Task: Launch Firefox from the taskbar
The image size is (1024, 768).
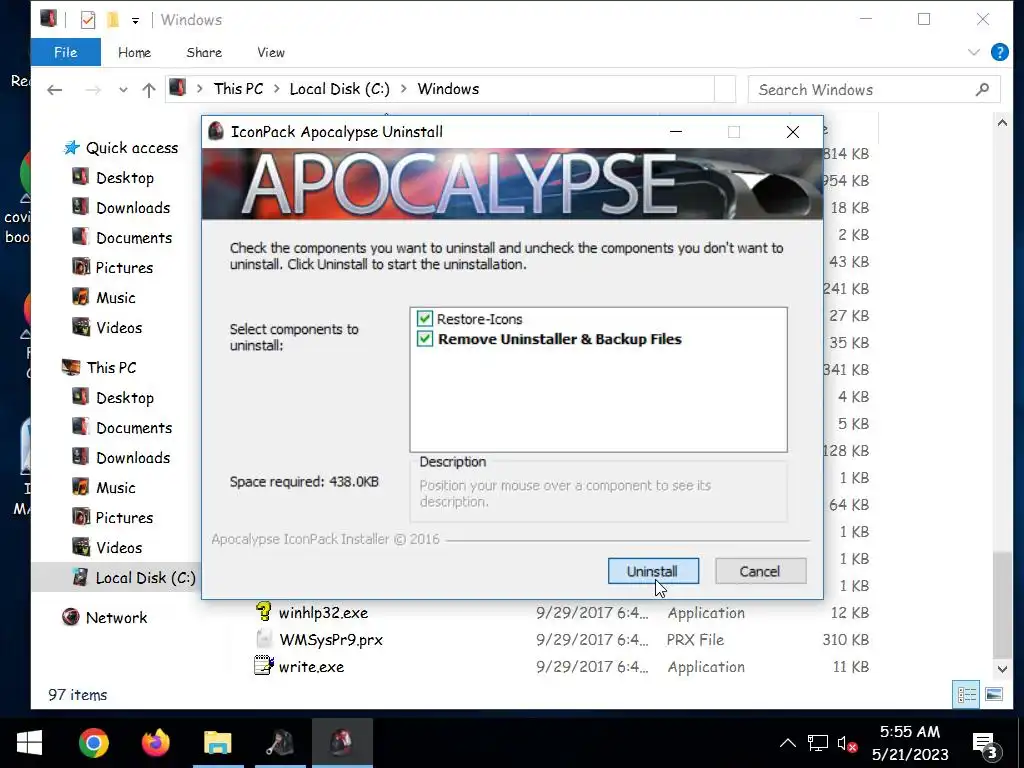Action: click(x=155, y=743)
